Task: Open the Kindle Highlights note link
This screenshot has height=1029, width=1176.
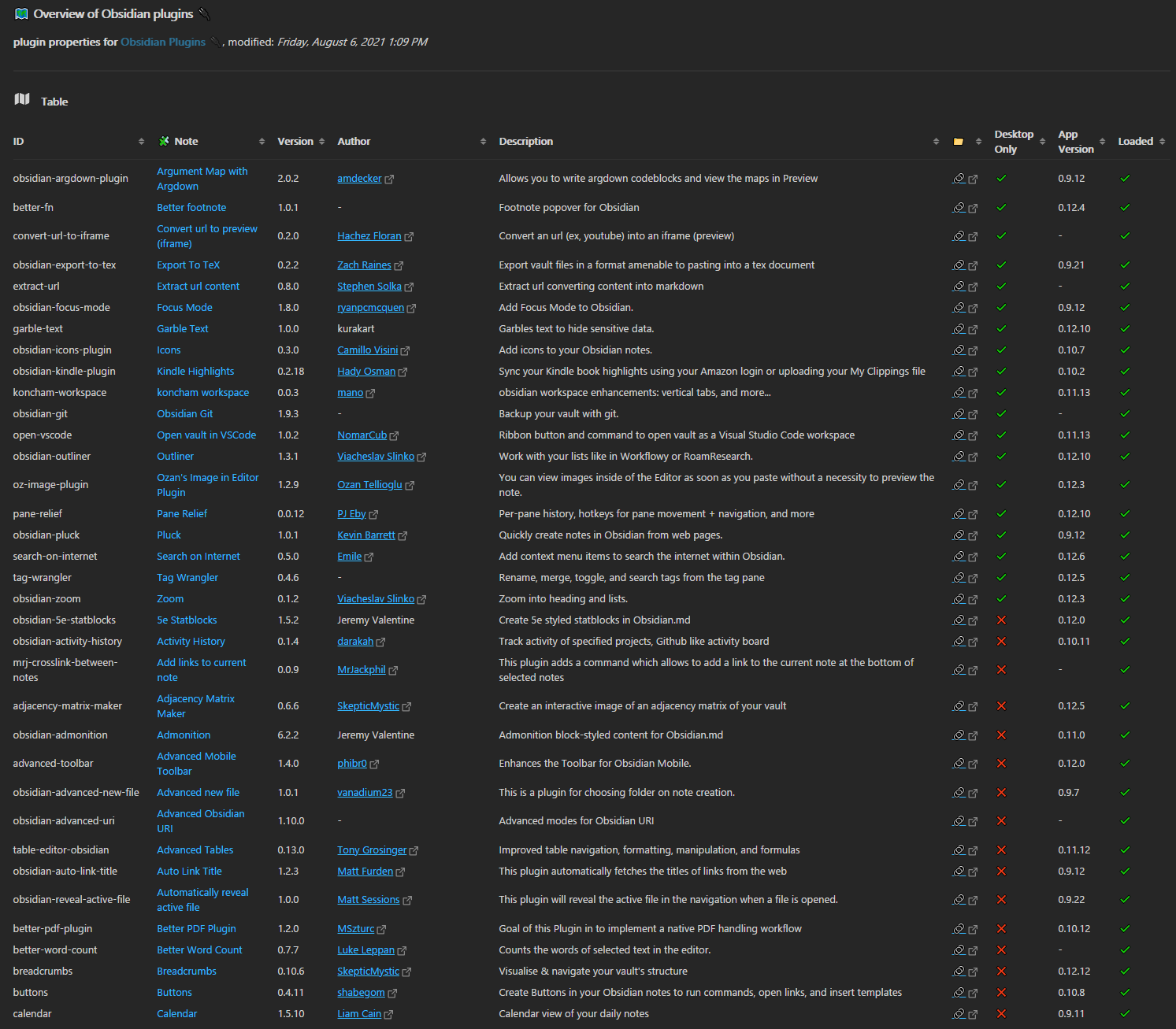Action: 195,372
